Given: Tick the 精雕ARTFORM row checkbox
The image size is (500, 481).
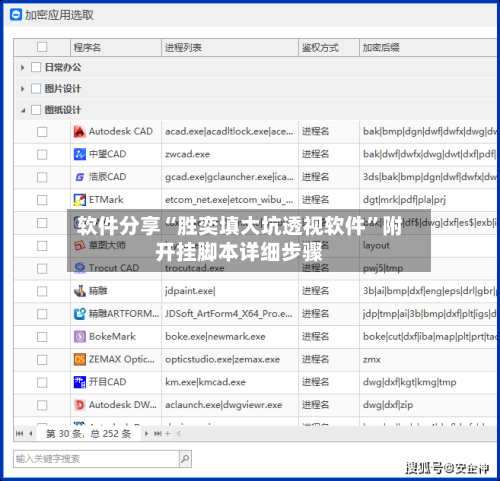Looking at the screenshot, I should point(42,314).
